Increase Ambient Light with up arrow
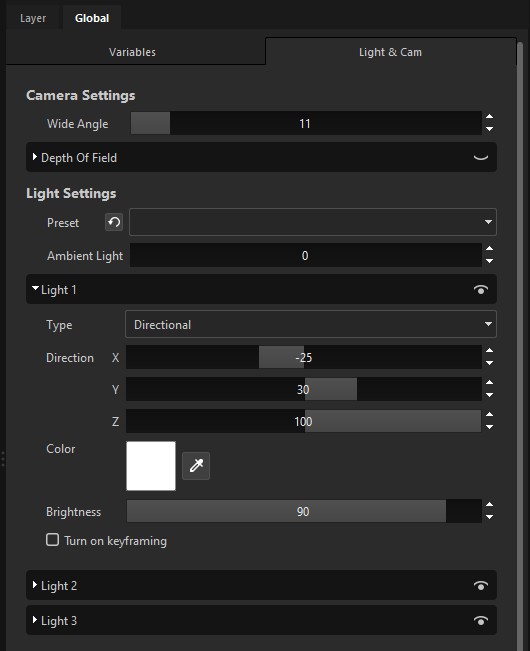This screenshot has height=651, width=530. click(489, 249)
